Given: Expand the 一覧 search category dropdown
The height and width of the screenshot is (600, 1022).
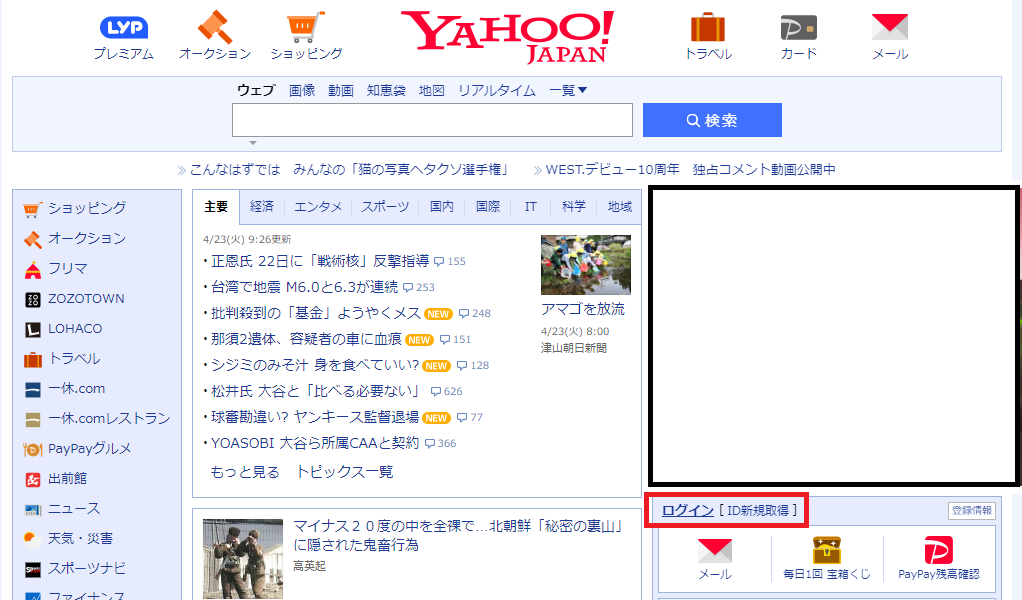Looking at the screenshot, I should (568, 91).
